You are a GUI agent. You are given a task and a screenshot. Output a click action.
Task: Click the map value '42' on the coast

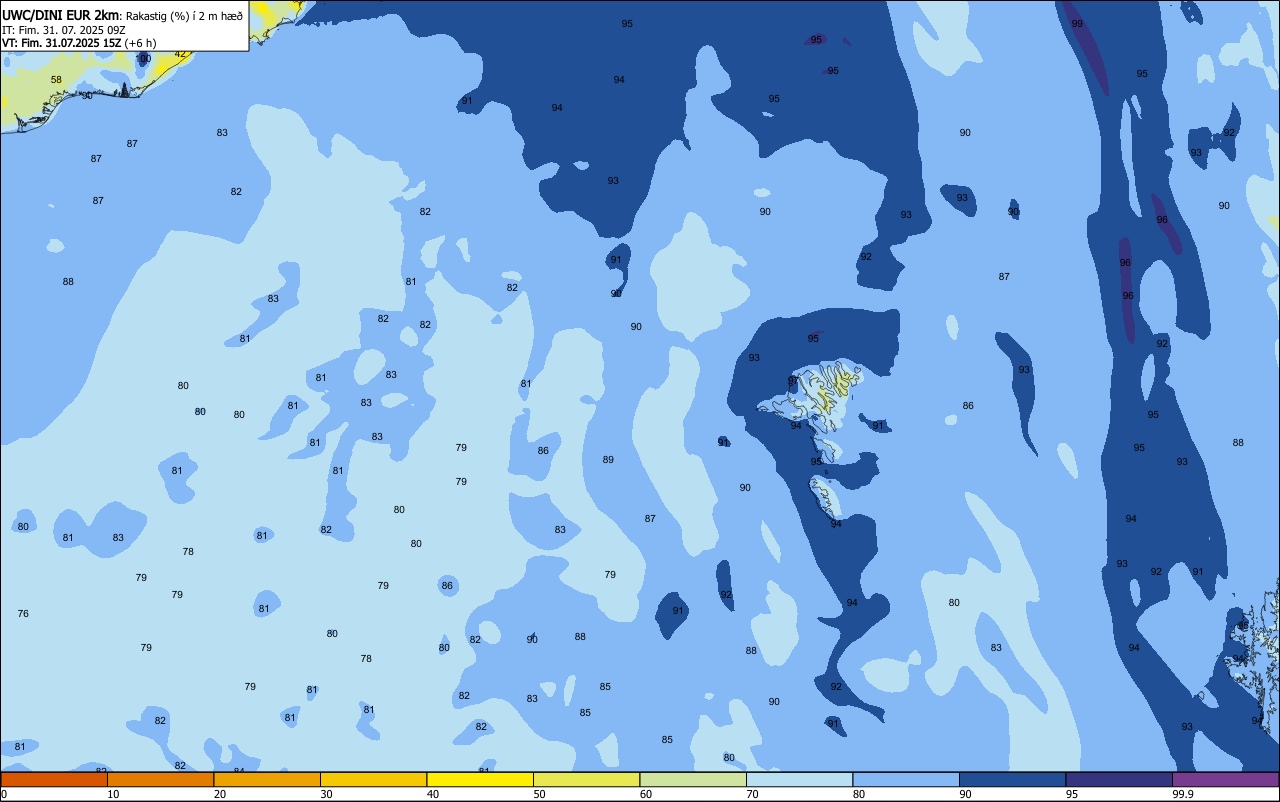point(180,54)
